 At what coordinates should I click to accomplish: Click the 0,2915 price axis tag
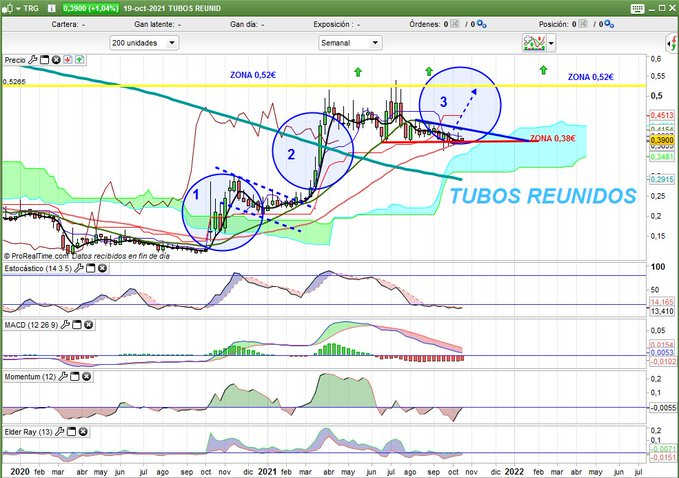point(663,179)
